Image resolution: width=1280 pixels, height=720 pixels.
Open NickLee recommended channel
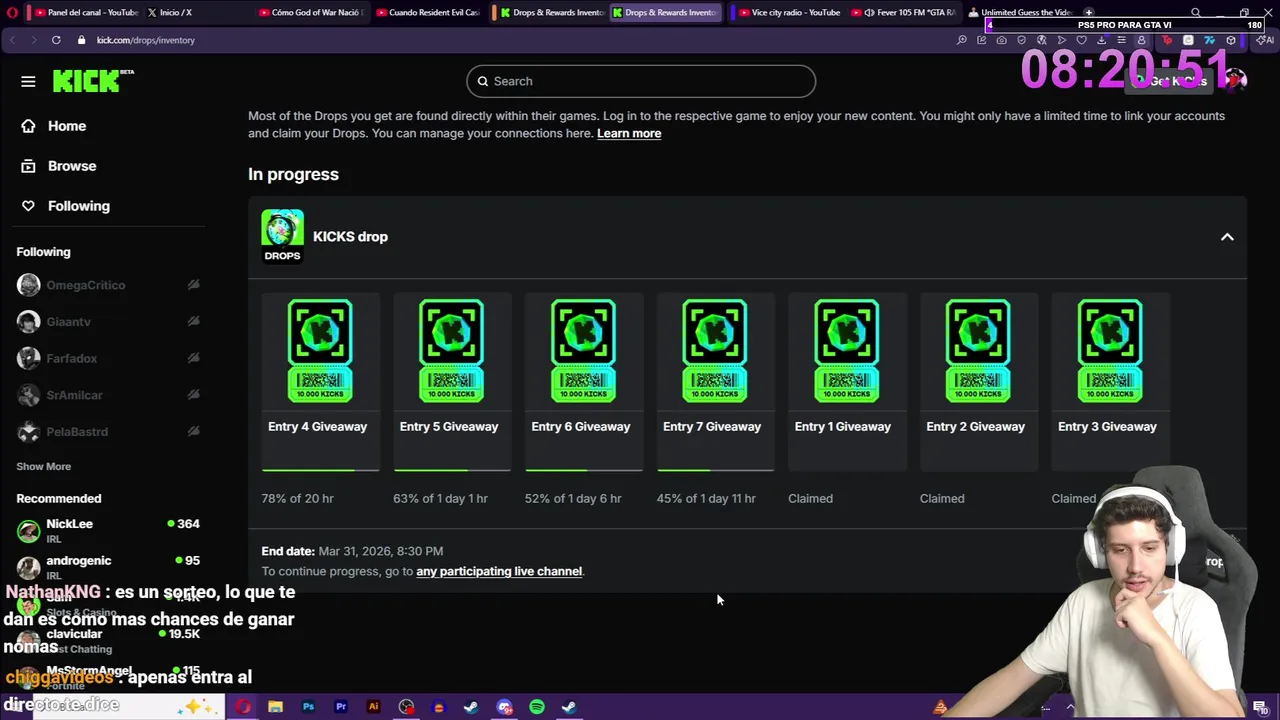pos(108,530)
